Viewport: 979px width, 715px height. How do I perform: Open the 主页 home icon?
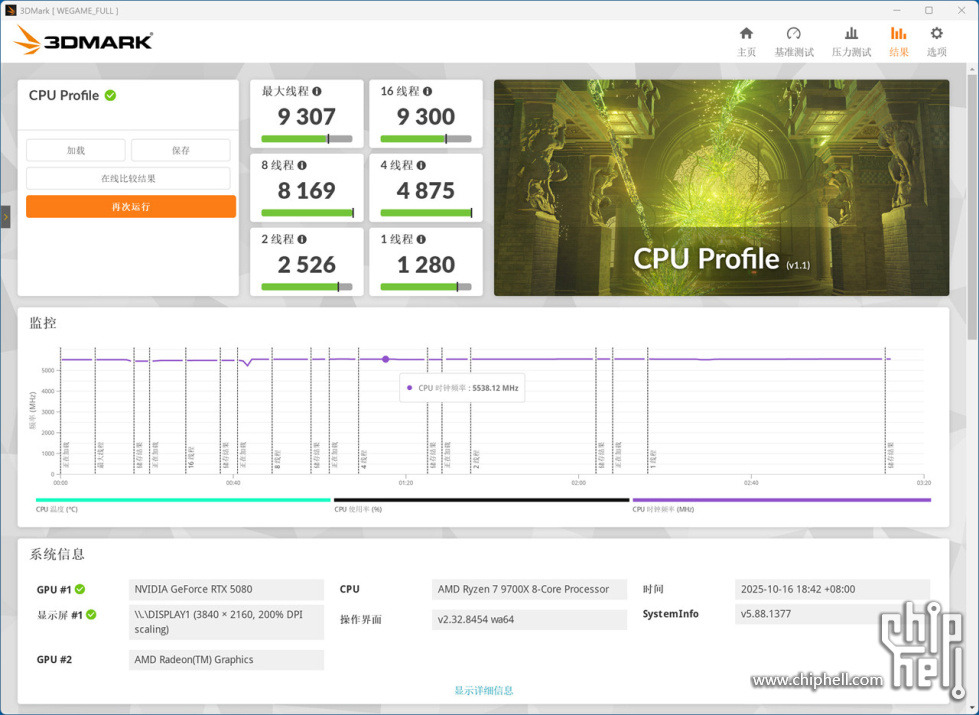click(x=746, y=35)
